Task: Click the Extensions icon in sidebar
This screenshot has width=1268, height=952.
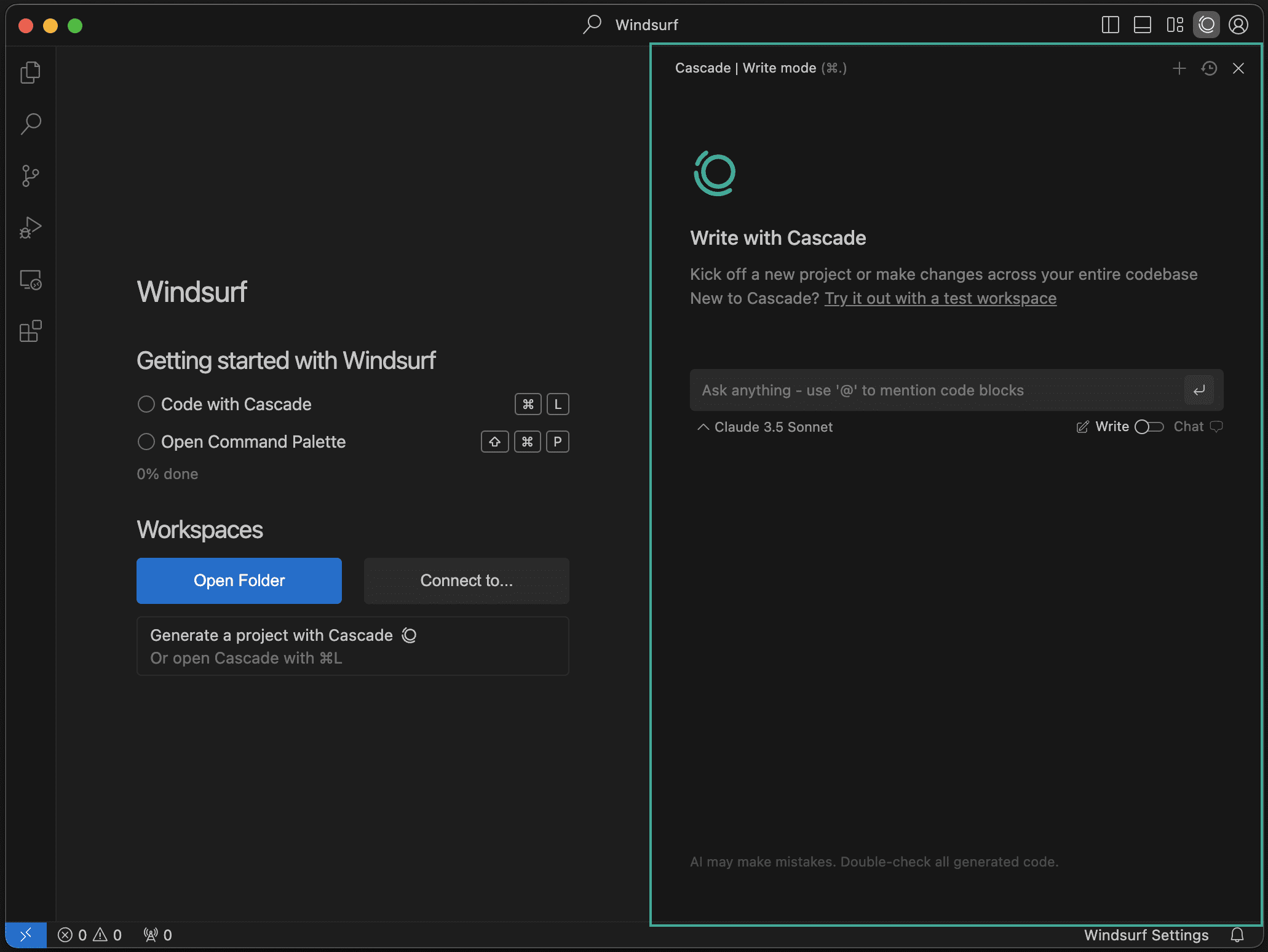Action: pos(29,331)
